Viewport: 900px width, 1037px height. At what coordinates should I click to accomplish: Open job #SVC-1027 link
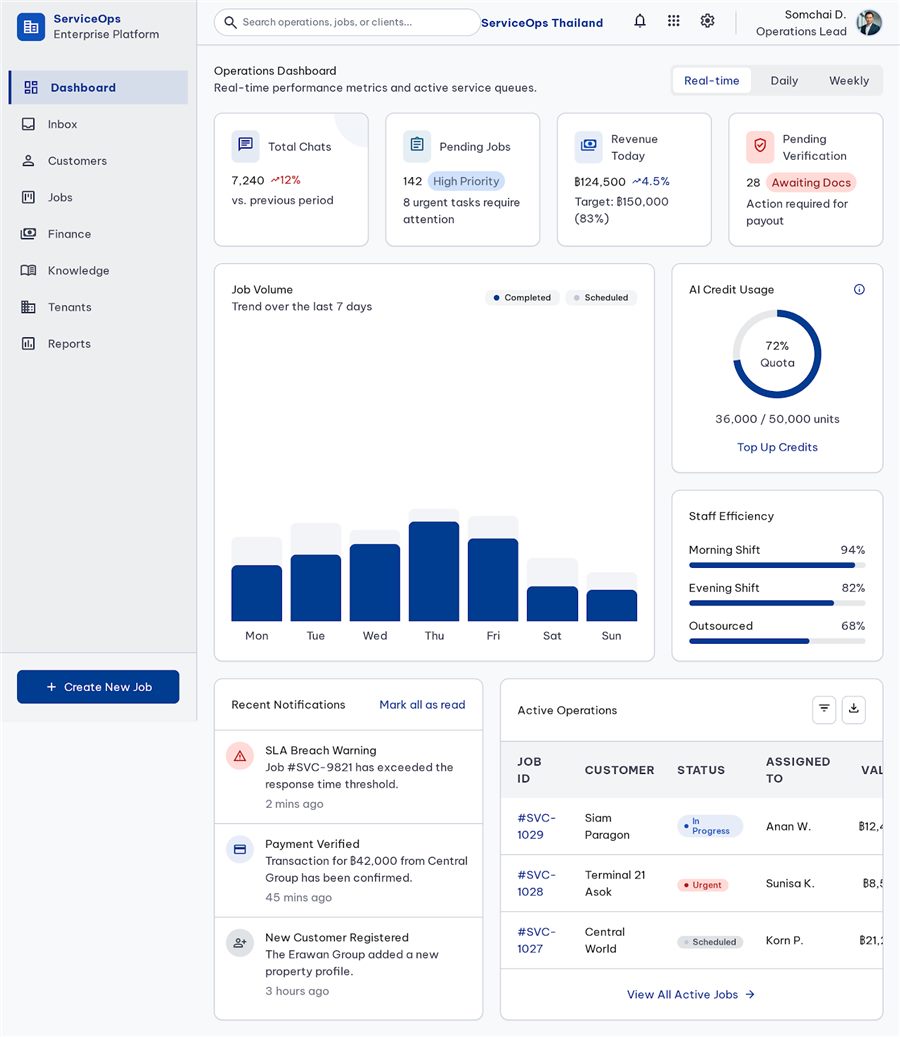click(x=536, y=940)
